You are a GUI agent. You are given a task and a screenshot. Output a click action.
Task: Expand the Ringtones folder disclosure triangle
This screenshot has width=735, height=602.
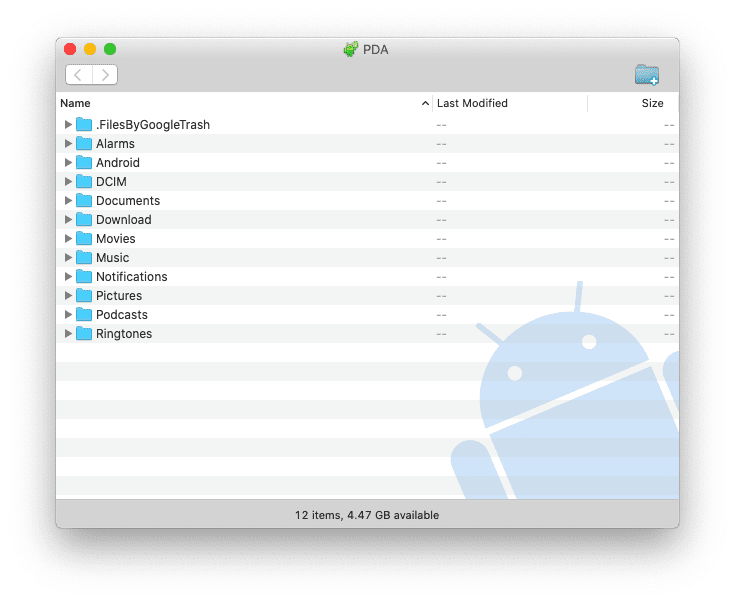coord(68,333)
